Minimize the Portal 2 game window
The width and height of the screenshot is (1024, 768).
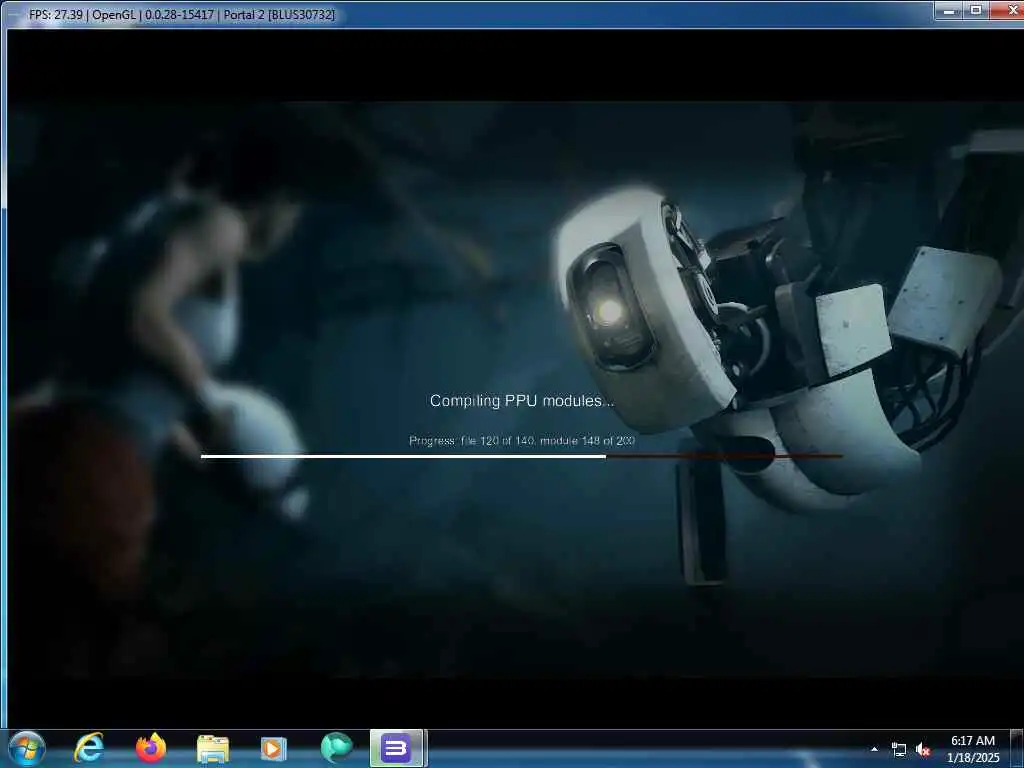(950, 10)
